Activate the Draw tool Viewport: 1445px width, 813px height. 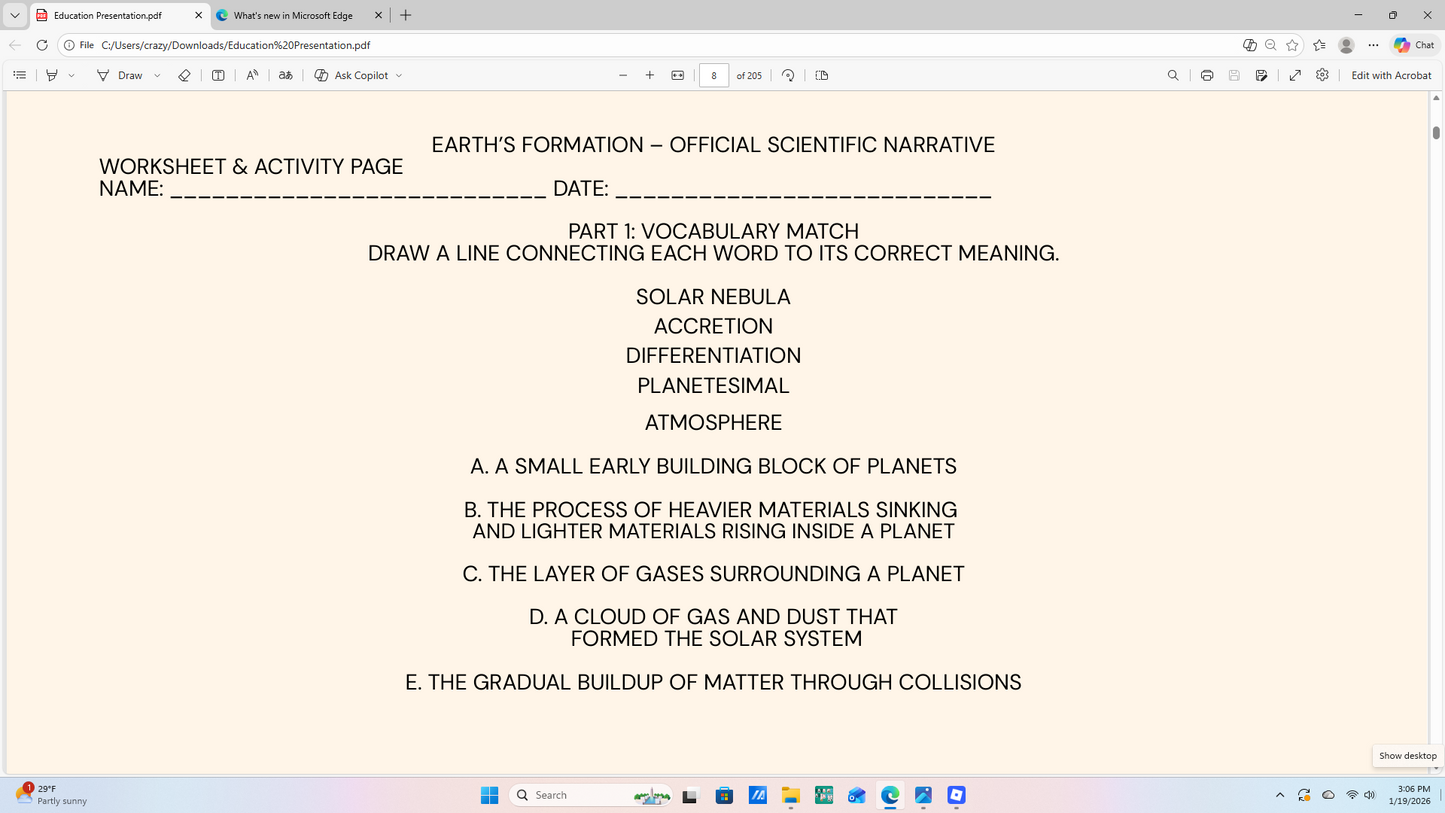(120, 75)
